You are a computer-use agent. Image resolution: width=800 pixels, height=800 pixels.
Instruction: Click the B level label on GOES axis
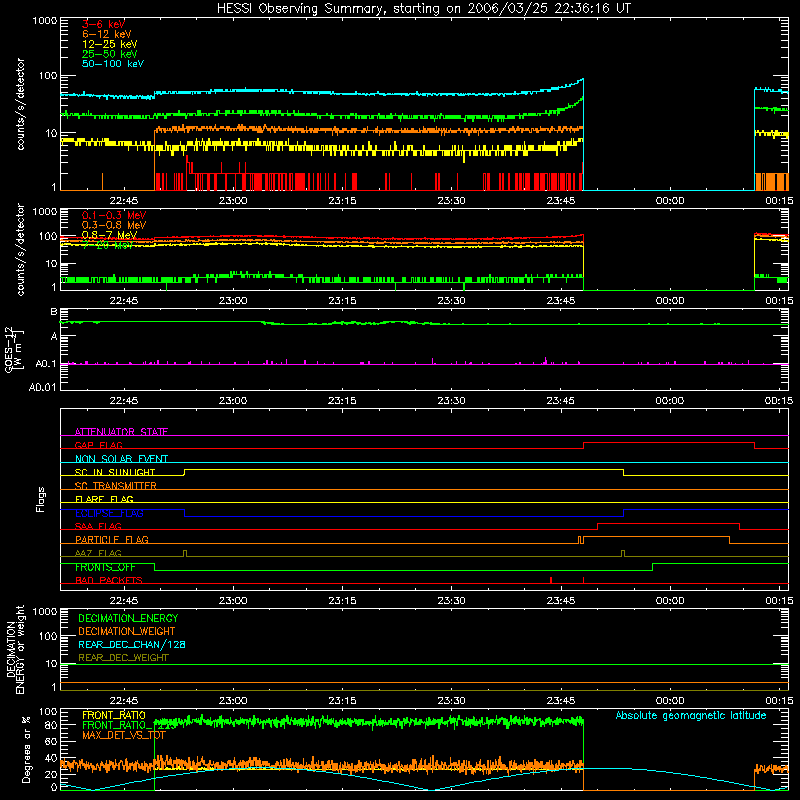tap(54, 312)
